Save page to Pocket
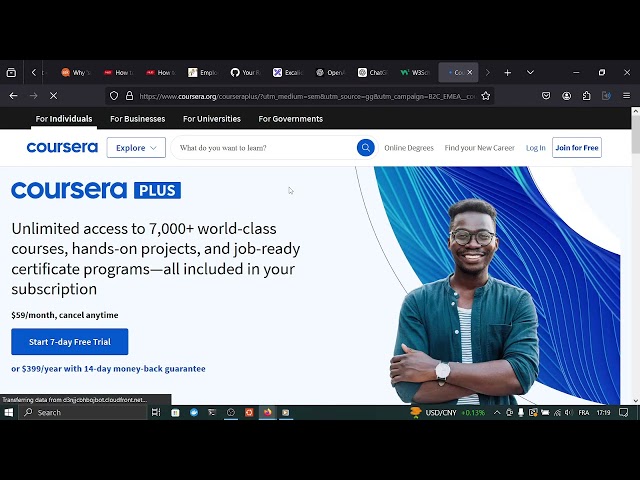Screen dimensions: 640x480 546,96
